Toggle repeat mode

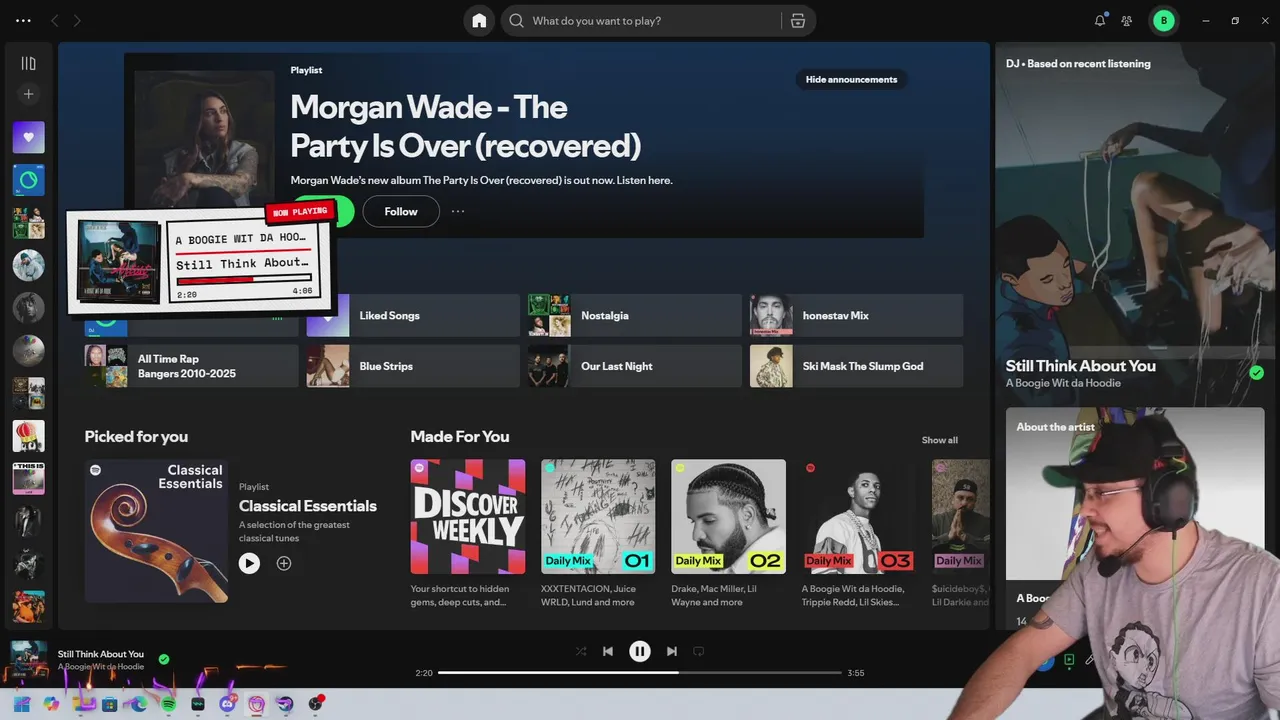coord(699,651)
